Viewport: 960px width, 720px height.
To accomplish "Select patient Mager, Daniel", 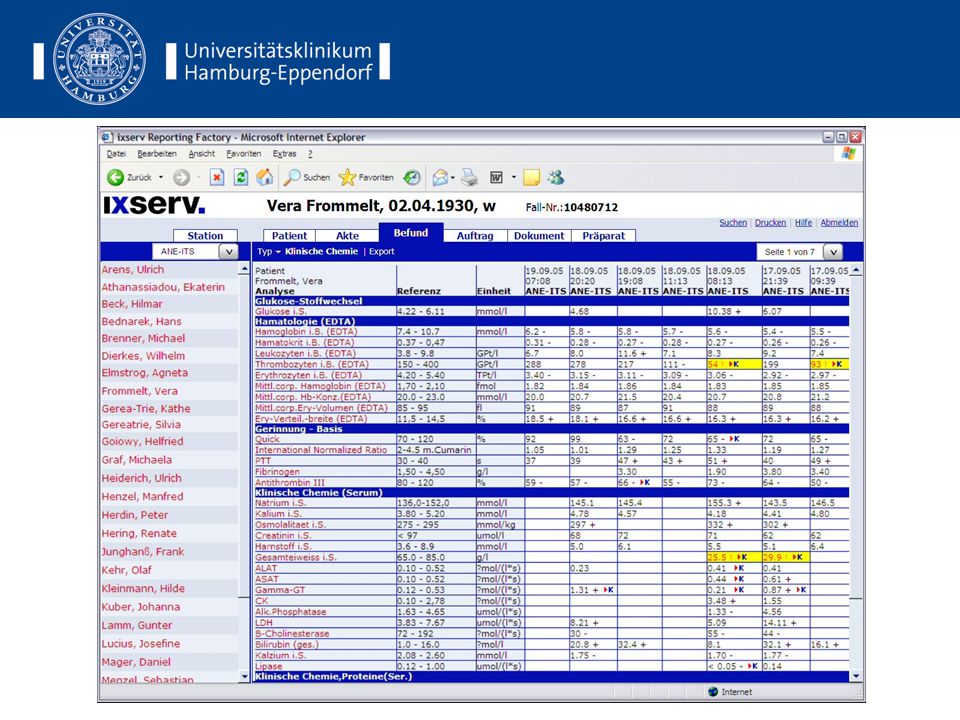I will pos(136,662).
